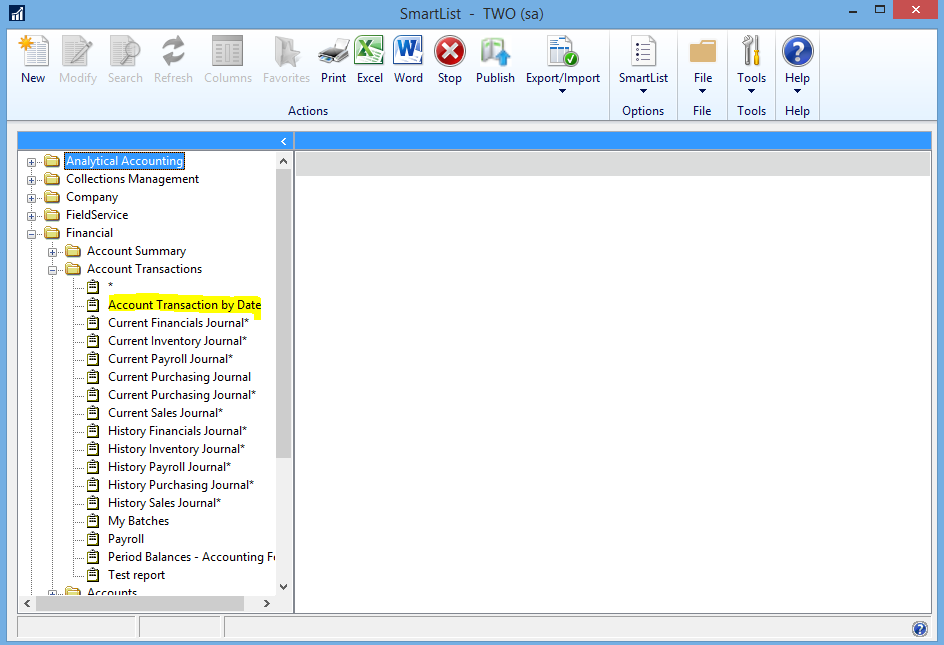Export results with the Excel icon
Viewport: 944px width, 645px height.
point(370,51)
